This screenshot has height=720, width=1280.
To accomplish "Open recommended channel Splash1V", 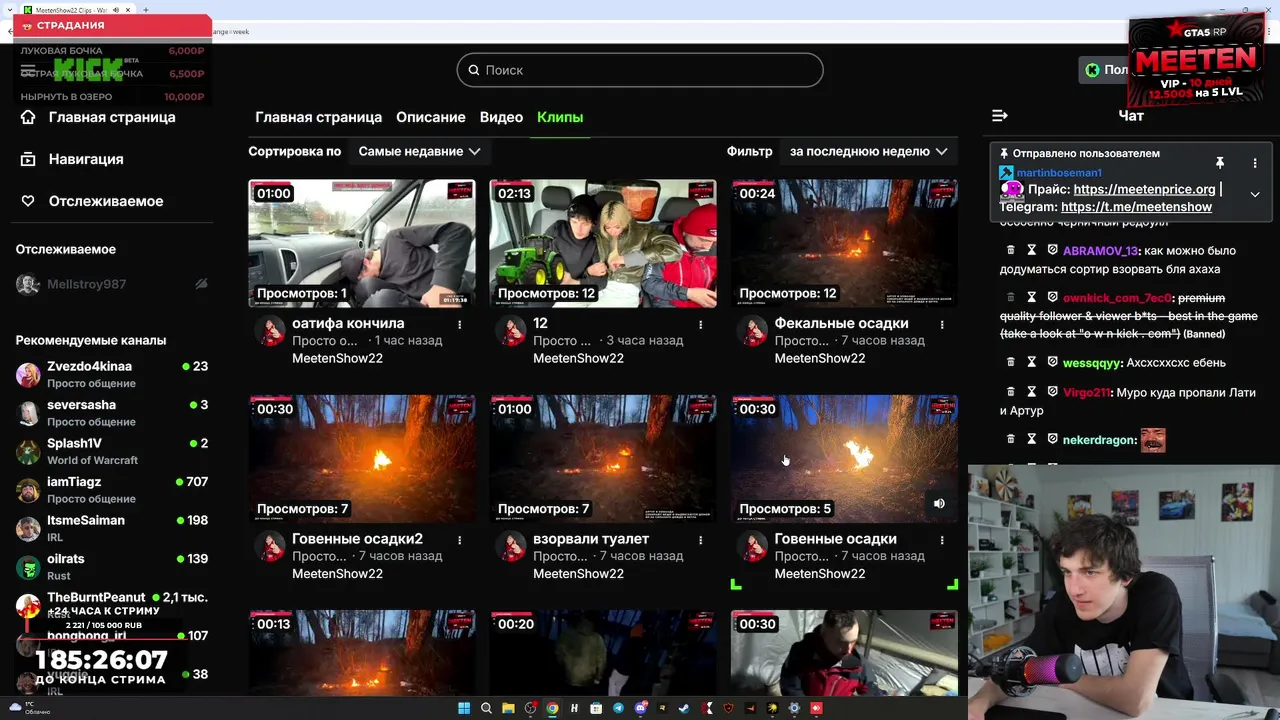I will 112,451.
